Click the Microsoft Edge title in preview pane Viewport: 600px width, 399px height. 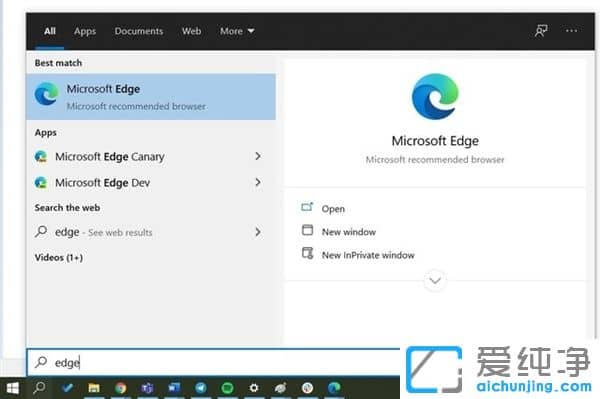[435, 141]
